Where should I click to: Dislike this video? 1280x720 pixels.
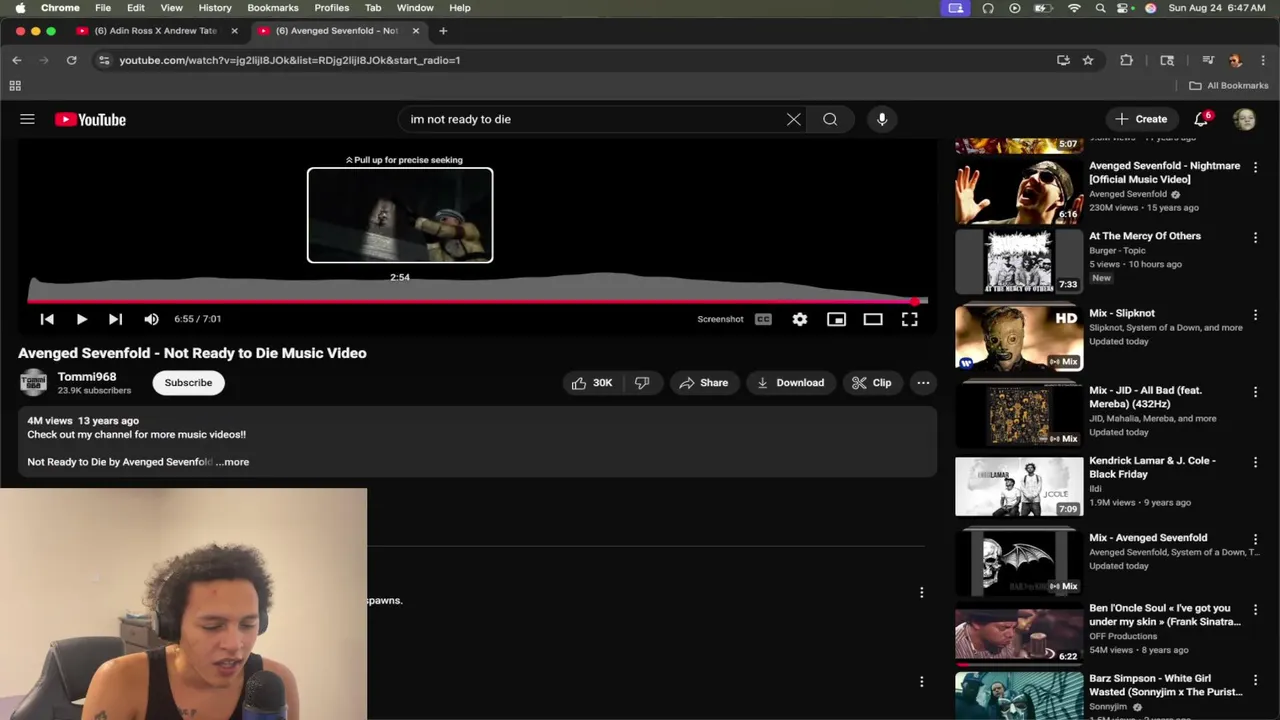[x=642, y=383]
